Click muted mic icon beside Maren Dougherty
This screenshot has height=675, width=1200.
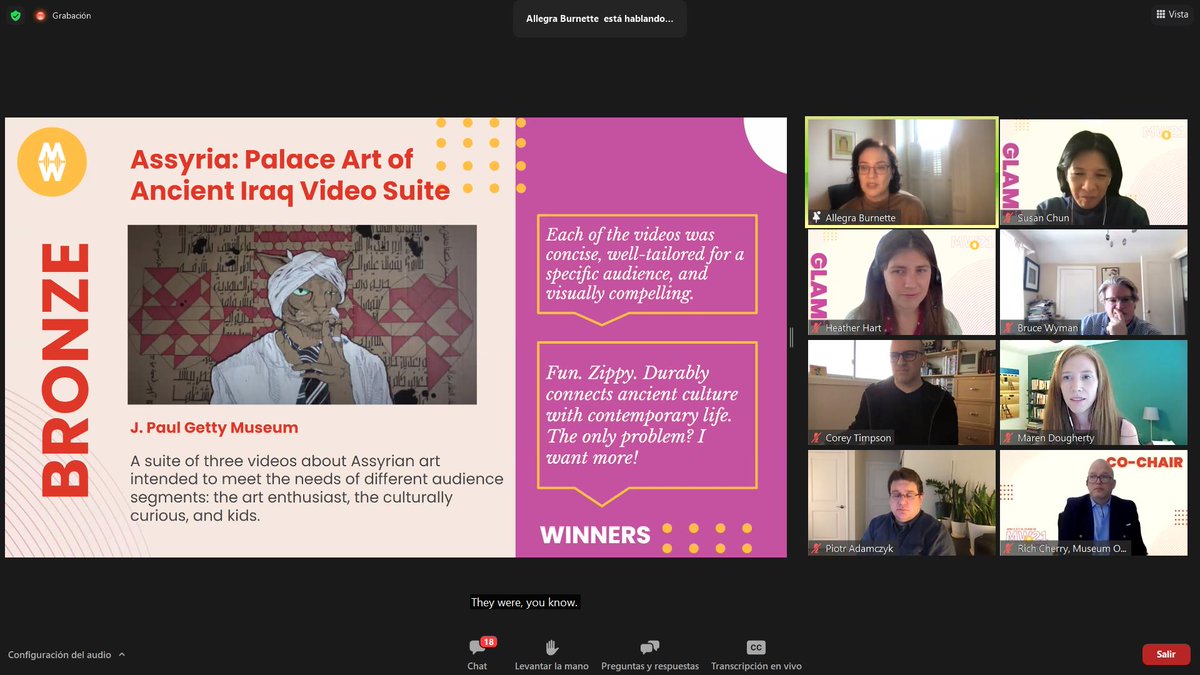point(1008,438)
